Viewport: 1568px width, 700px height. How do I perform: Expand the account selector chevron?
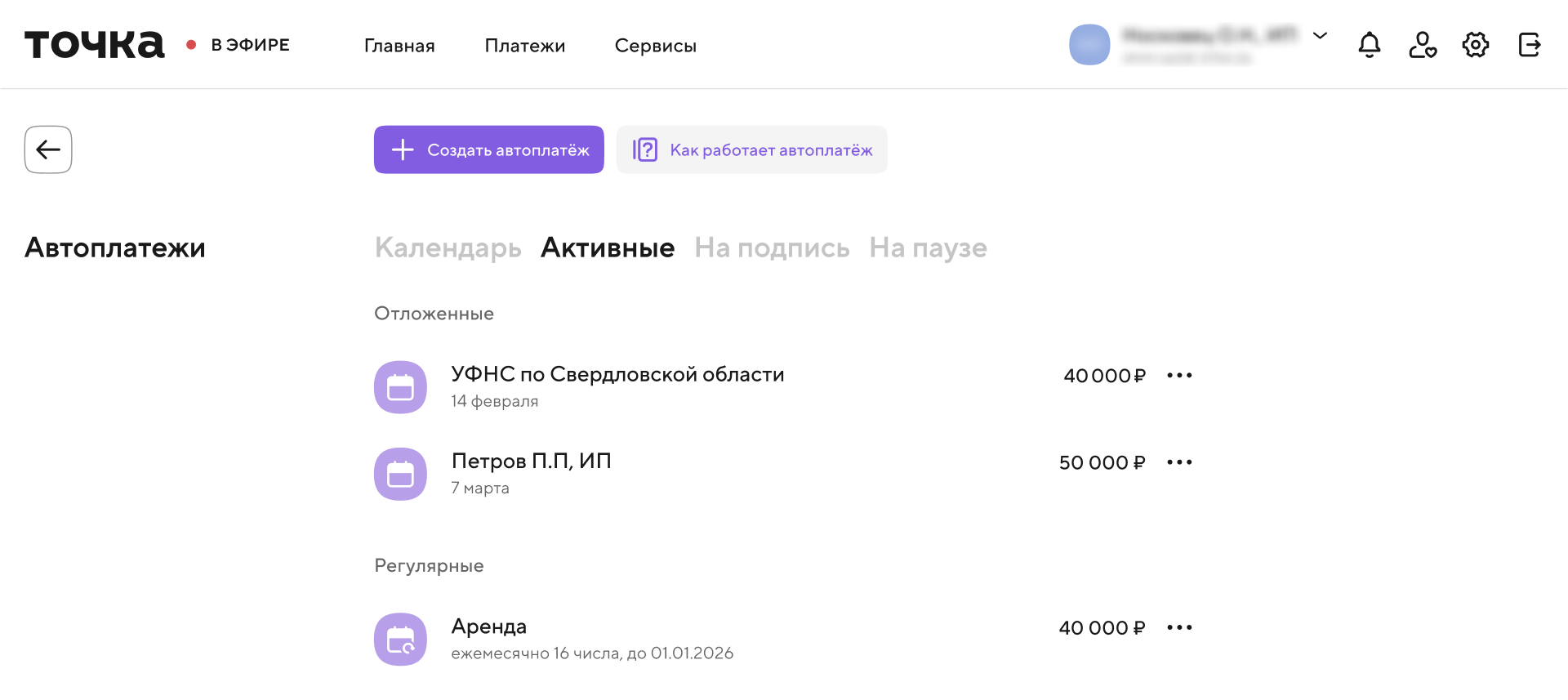tap(1320, 36)
